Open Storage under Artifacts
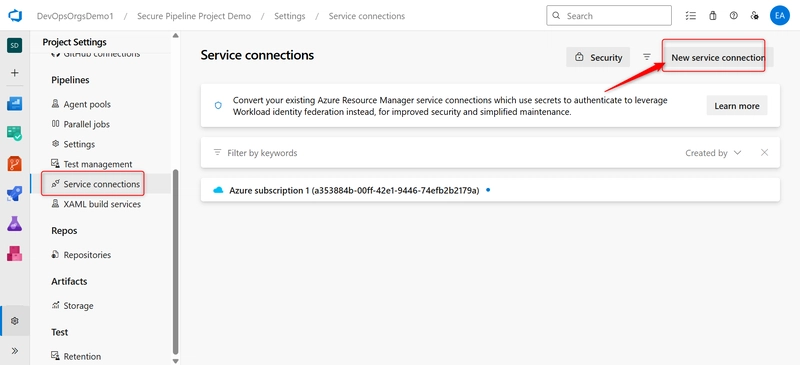800x365 pixels. tap(78, 305)
